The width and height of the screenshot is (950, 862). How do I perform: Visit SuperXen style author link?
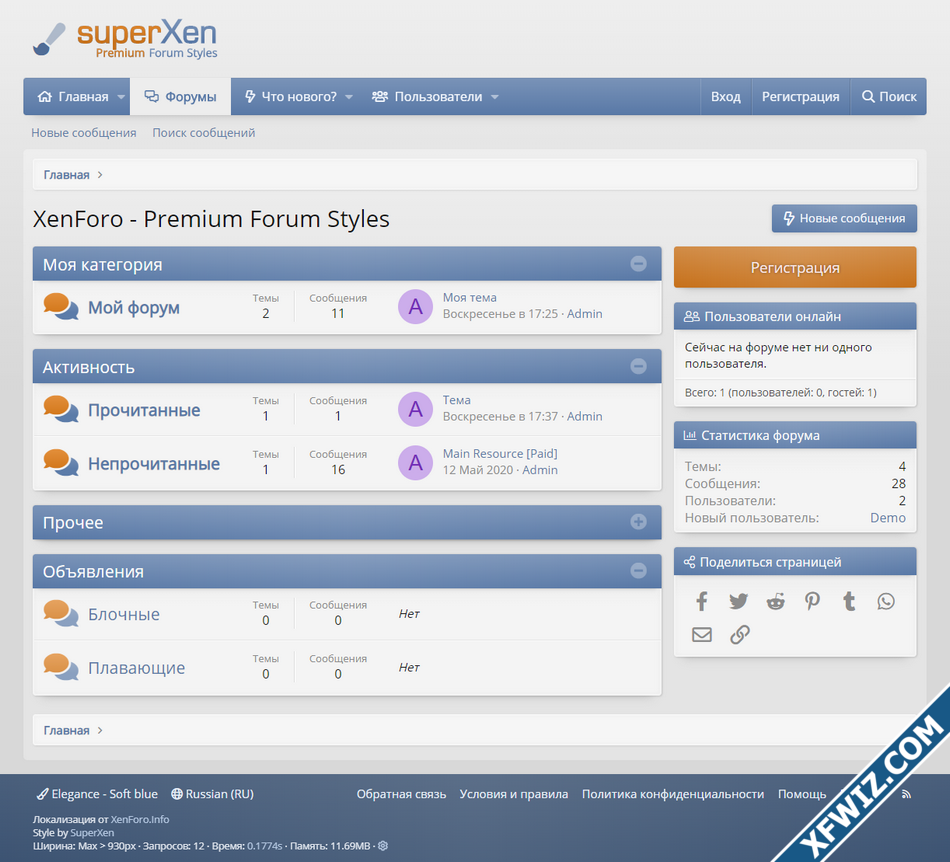pos(92,833)
